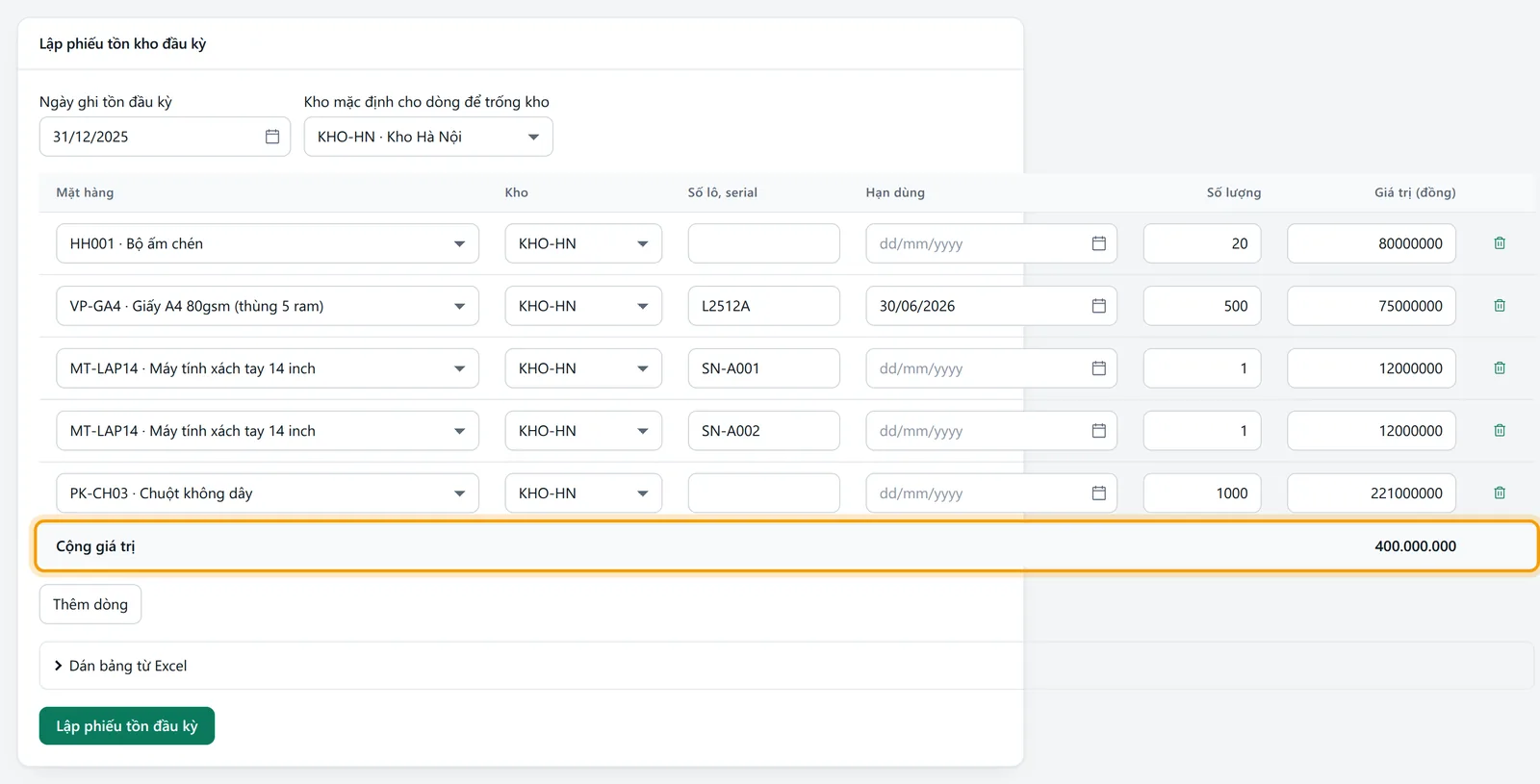The height and width of the screenshot is (784, 1540).
Task: Open warehouse dropdown in the SN-A001 row
Action: pos(583,368)
